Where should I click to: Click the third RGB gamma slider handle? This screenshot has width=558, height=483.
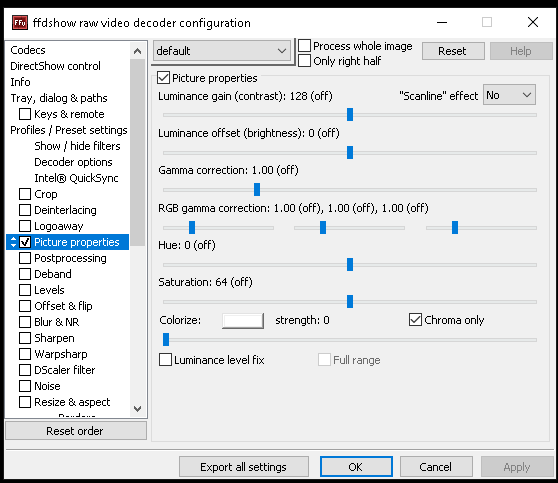coord(455,227)
